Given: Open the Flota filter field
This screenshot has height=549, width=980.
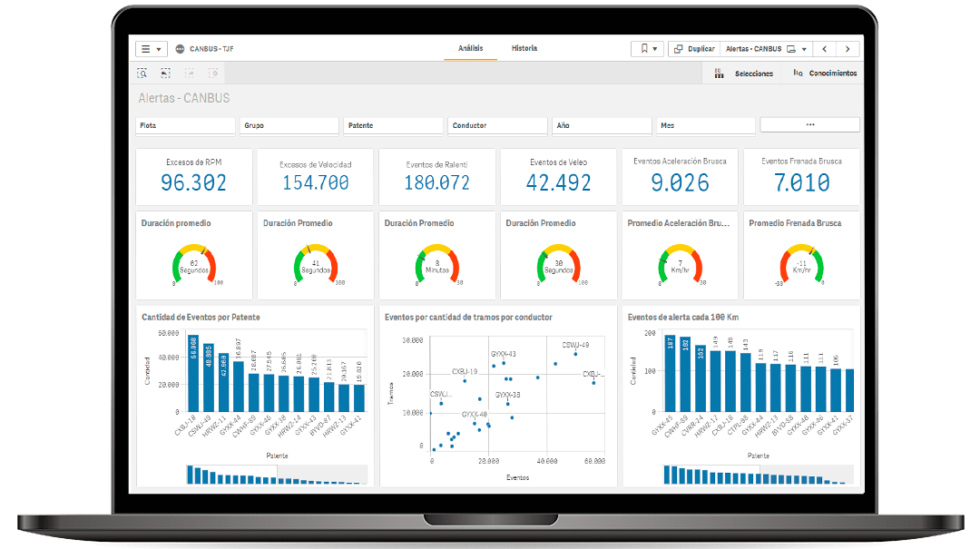Looking at the screenshot, I should point(186,125).
